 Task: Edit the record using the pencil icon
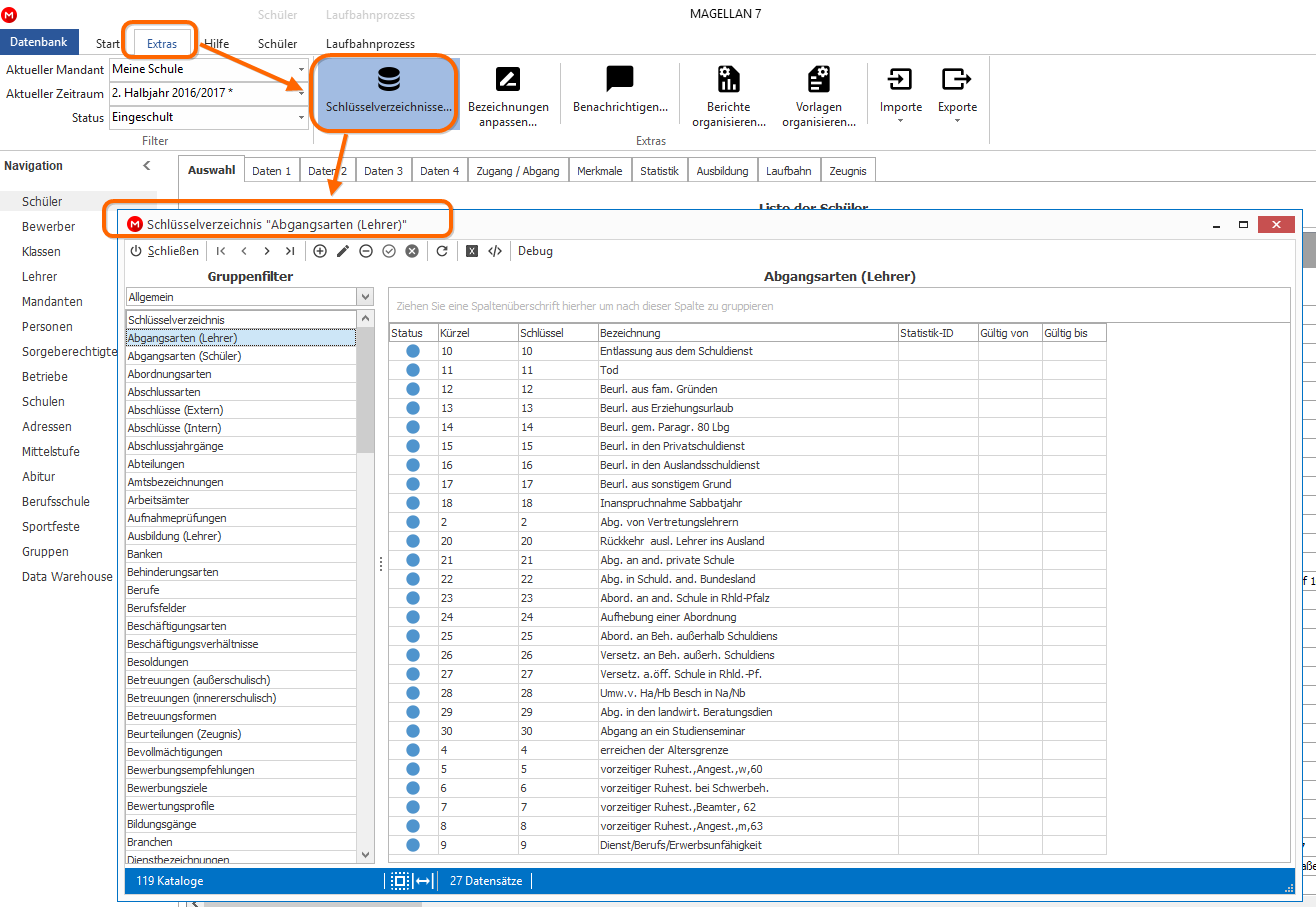coord(343,251)
